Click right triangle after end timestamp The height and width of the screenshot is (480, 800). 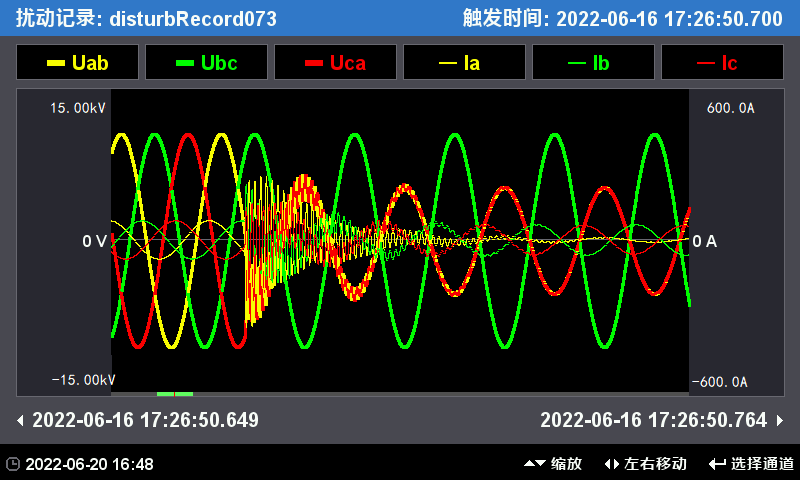tap(780, 420)
